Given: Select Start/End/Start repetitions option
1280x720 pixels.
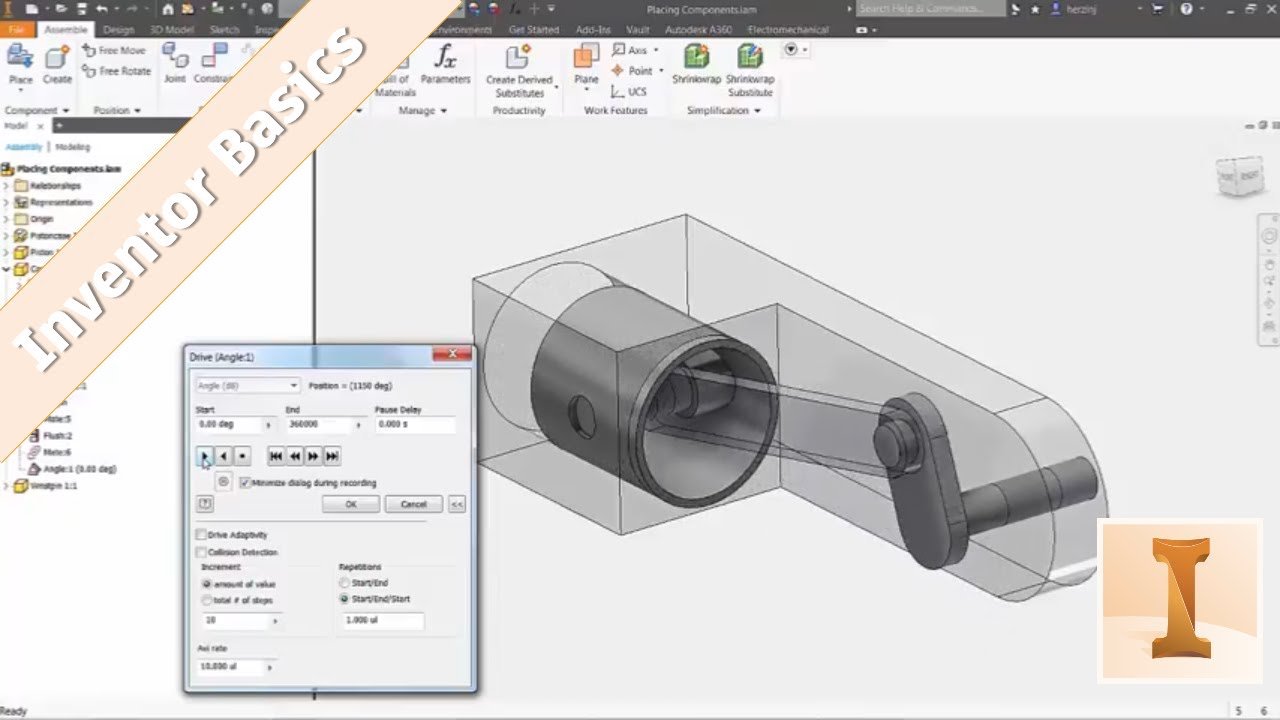Looking at the screenshot, I should pyautogui.click(x=345, y=599).
